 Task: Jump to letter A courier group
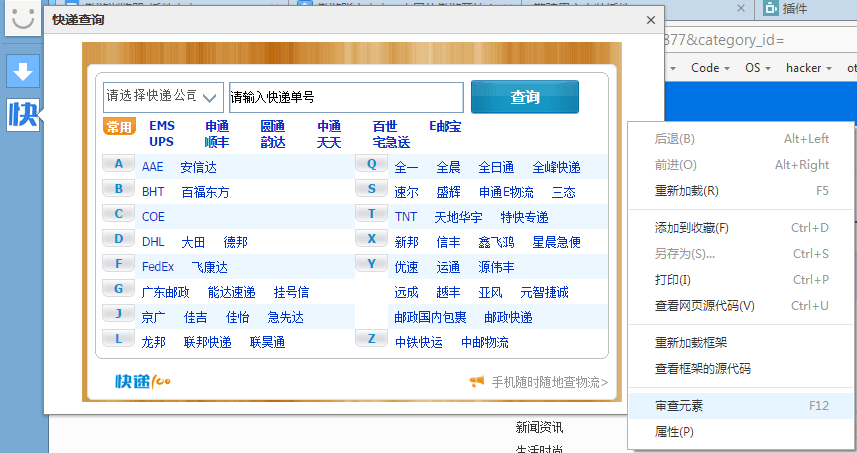click(x=119, y=164)
